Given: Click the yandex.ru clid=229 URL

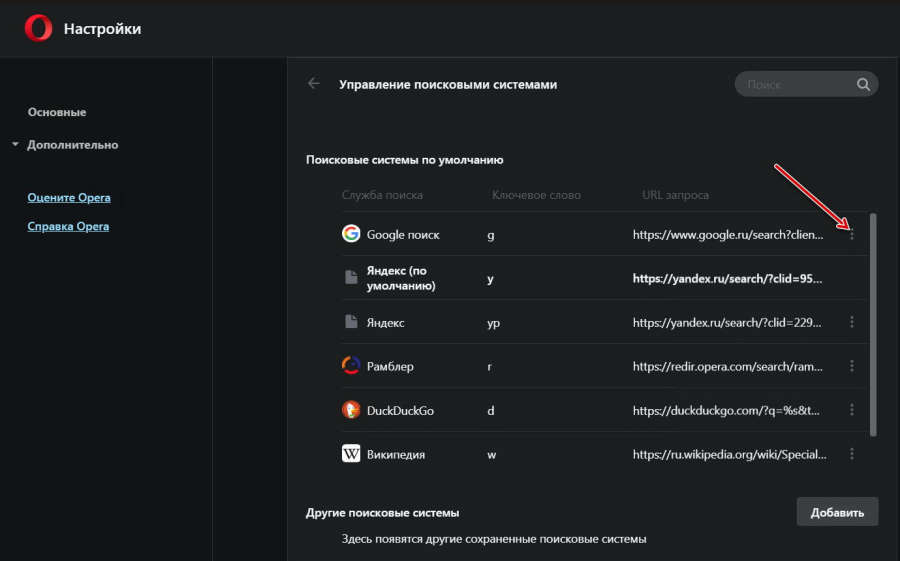Looking at the screenshot, I should pos(727,323).
